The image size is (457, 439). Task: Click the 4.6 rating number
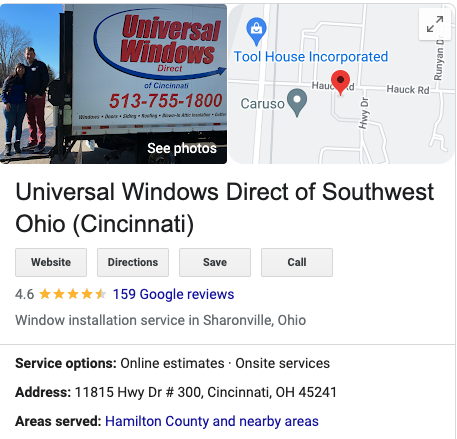coord(25,294)
